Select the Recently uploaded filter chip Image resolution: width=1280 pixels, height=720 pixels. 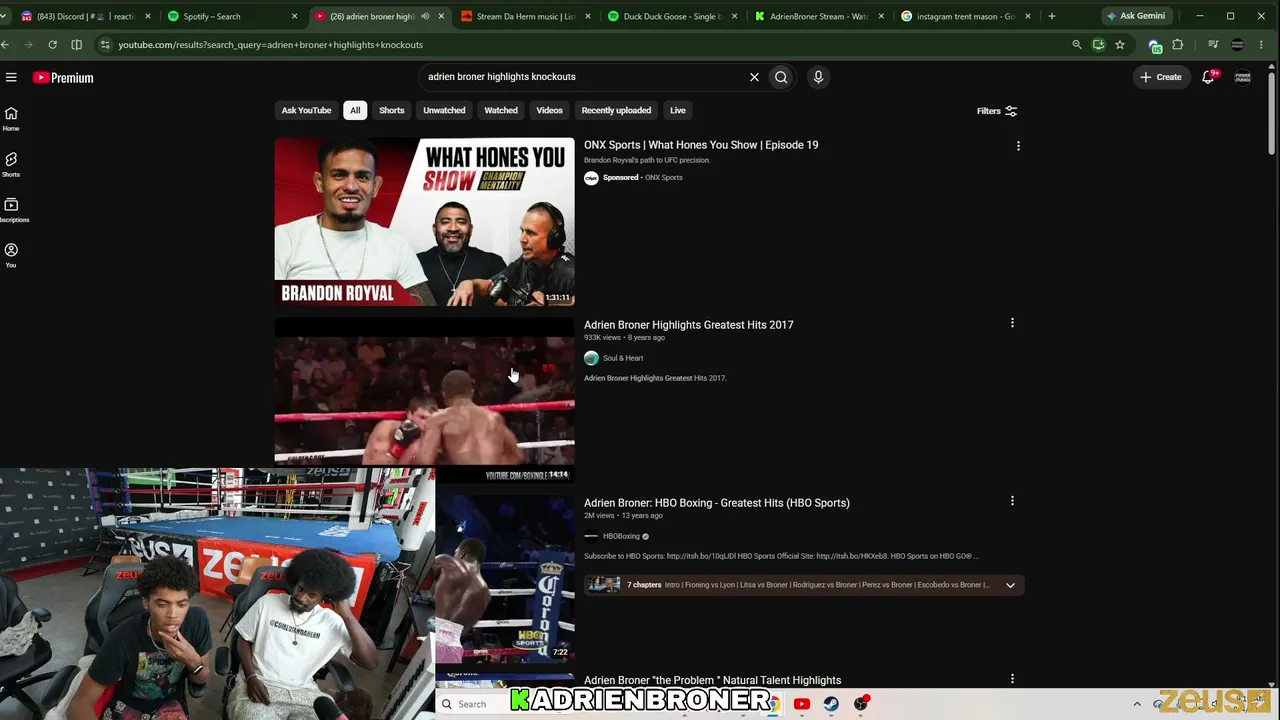tap(616, 110)
